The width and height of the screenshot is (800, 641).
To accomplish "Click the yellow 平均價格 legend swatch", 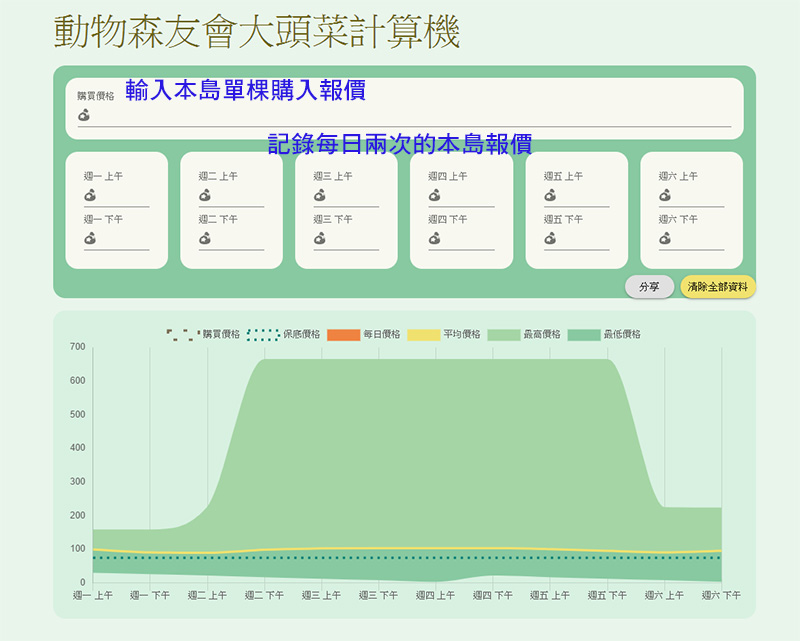I will coord(424,334).
